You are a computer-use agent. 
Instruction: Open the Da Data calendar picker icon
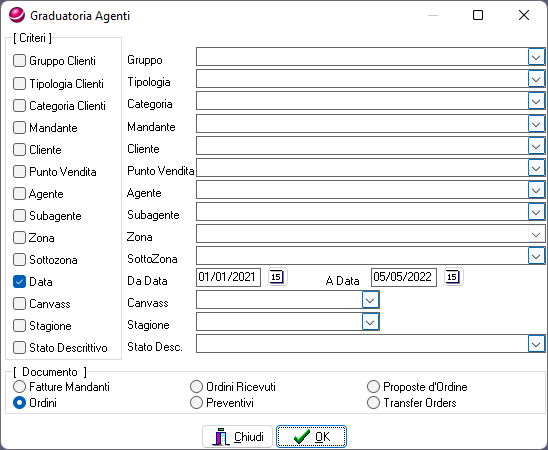tap(277, 277)
